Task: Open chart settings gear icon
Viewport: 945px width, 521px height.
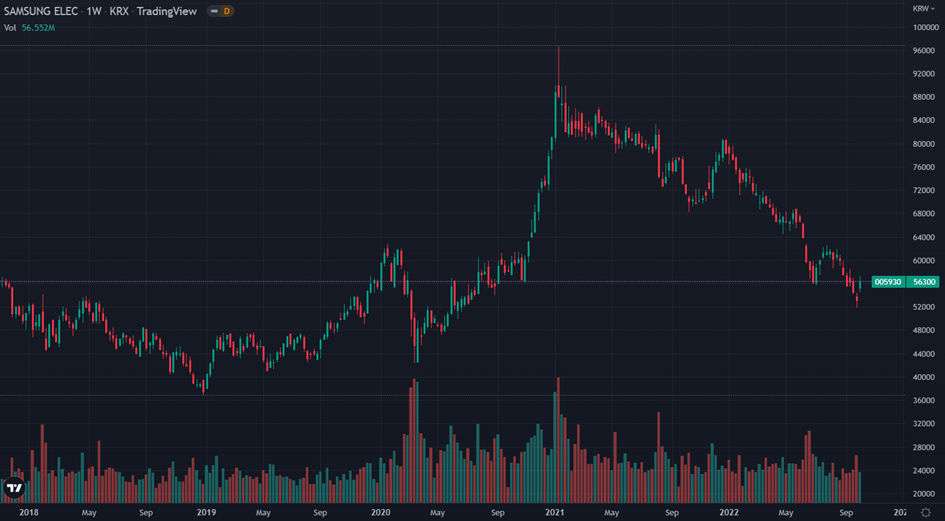Action: click(925, 512)
